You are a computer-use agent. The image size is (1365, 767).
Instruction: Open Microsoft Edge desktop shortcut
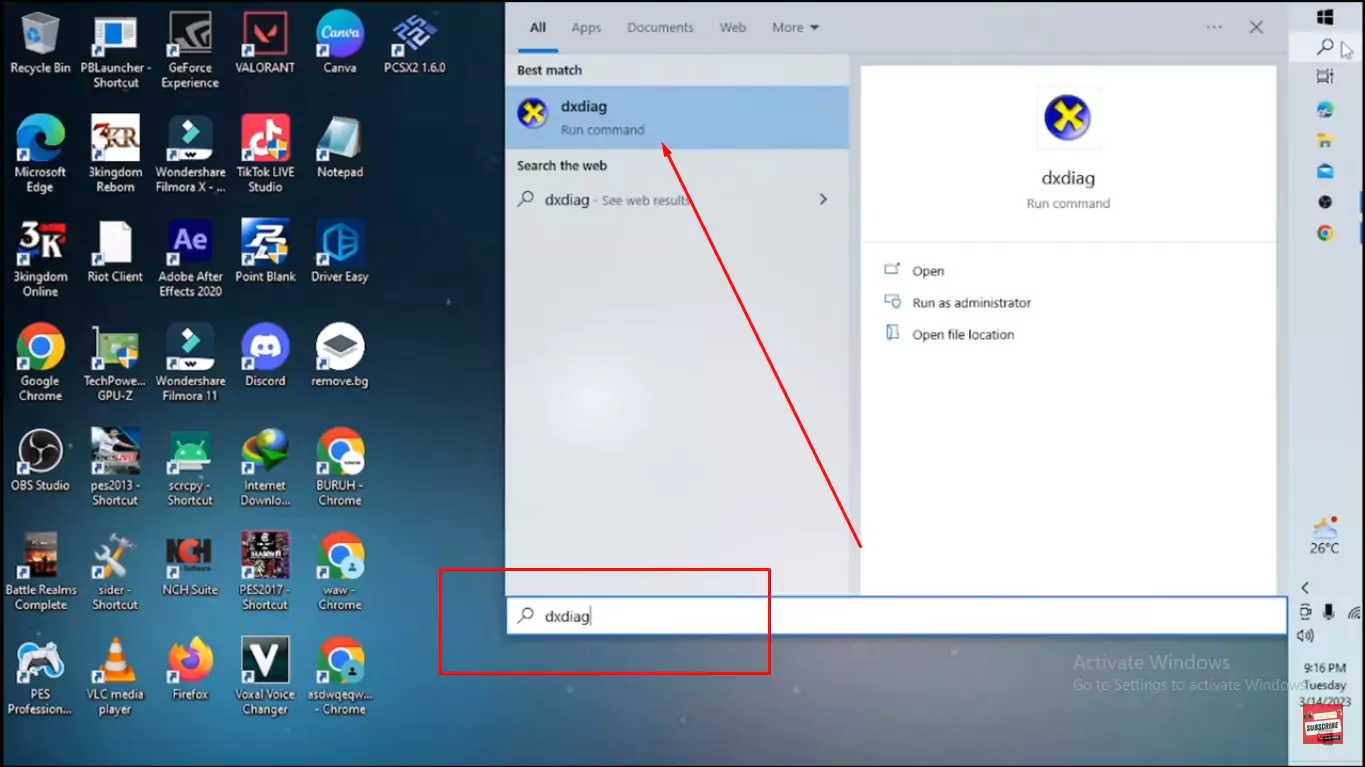(40, 154)
